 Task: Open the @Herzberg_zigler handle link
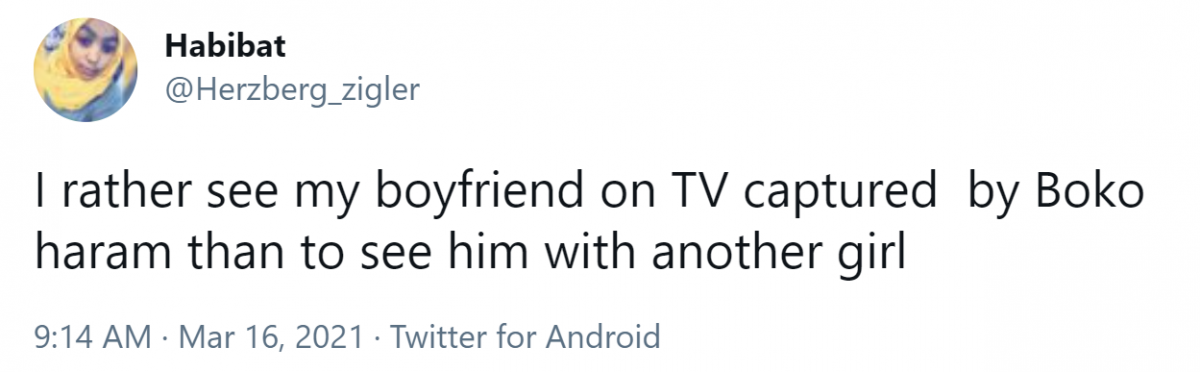tap(292, 91)
